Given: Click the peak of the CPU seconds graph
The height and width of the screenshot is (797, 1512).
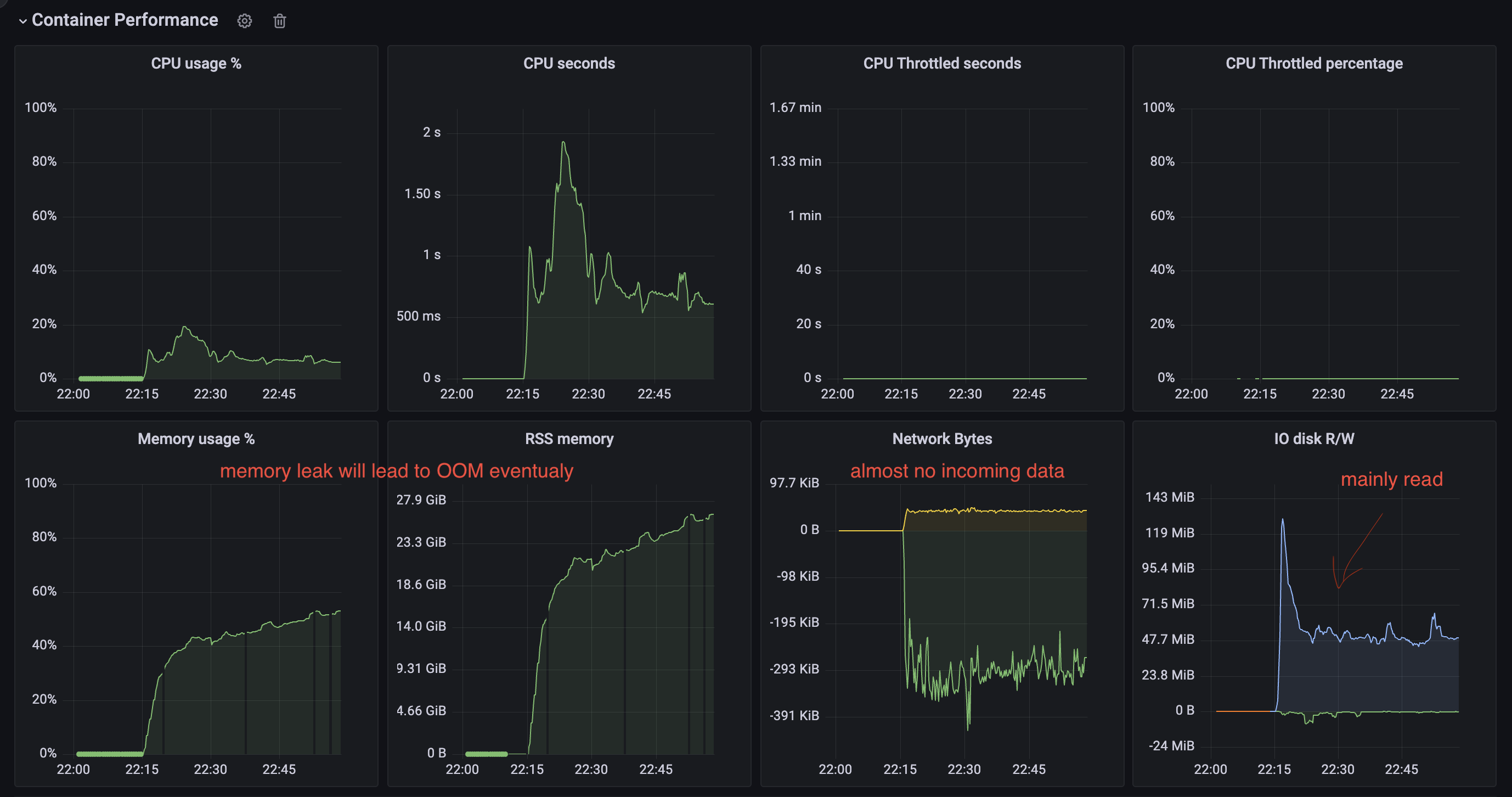Looking at the screenshot, I should click(563, 143).
